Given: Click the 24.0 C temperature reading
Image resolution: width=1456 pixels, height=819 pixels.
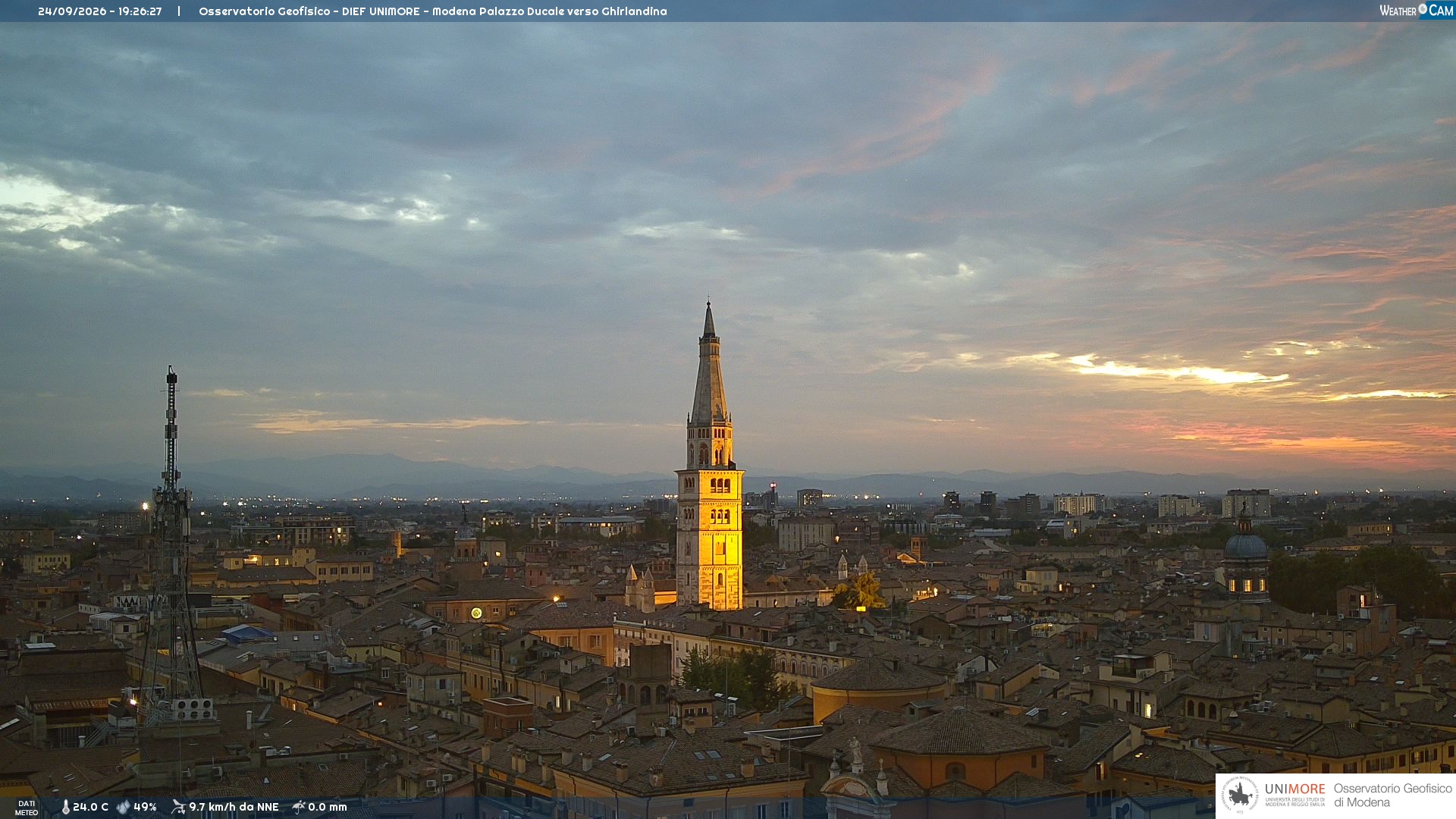Looking at the screenshot, I should click(x=90, y=808).
